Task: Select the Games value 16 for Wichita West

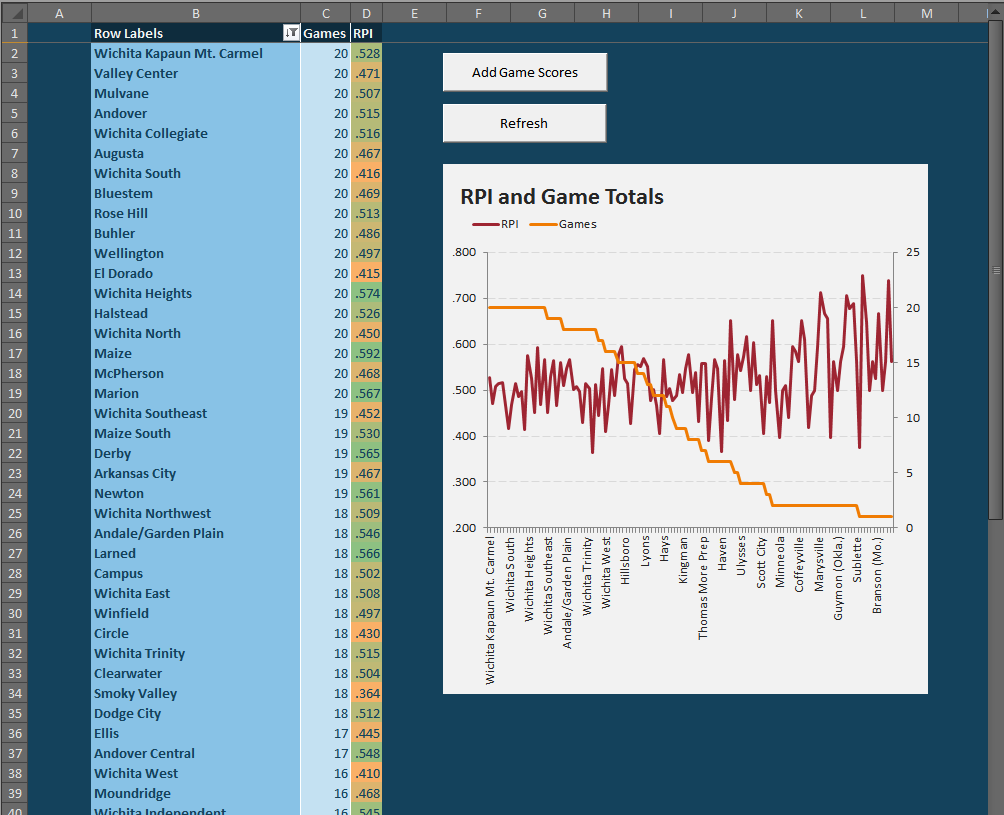Action: [x=325, y=773]
